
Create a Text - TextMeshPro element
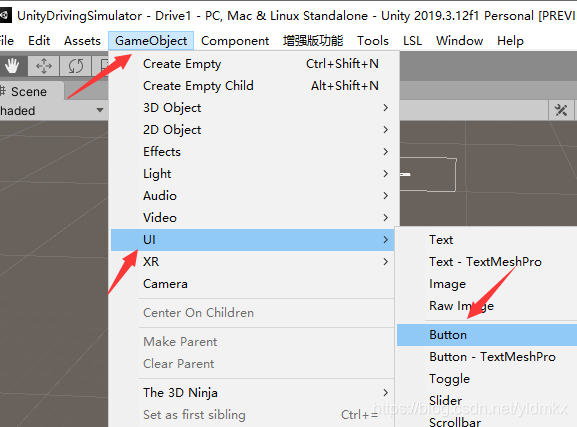pos(487,262)
